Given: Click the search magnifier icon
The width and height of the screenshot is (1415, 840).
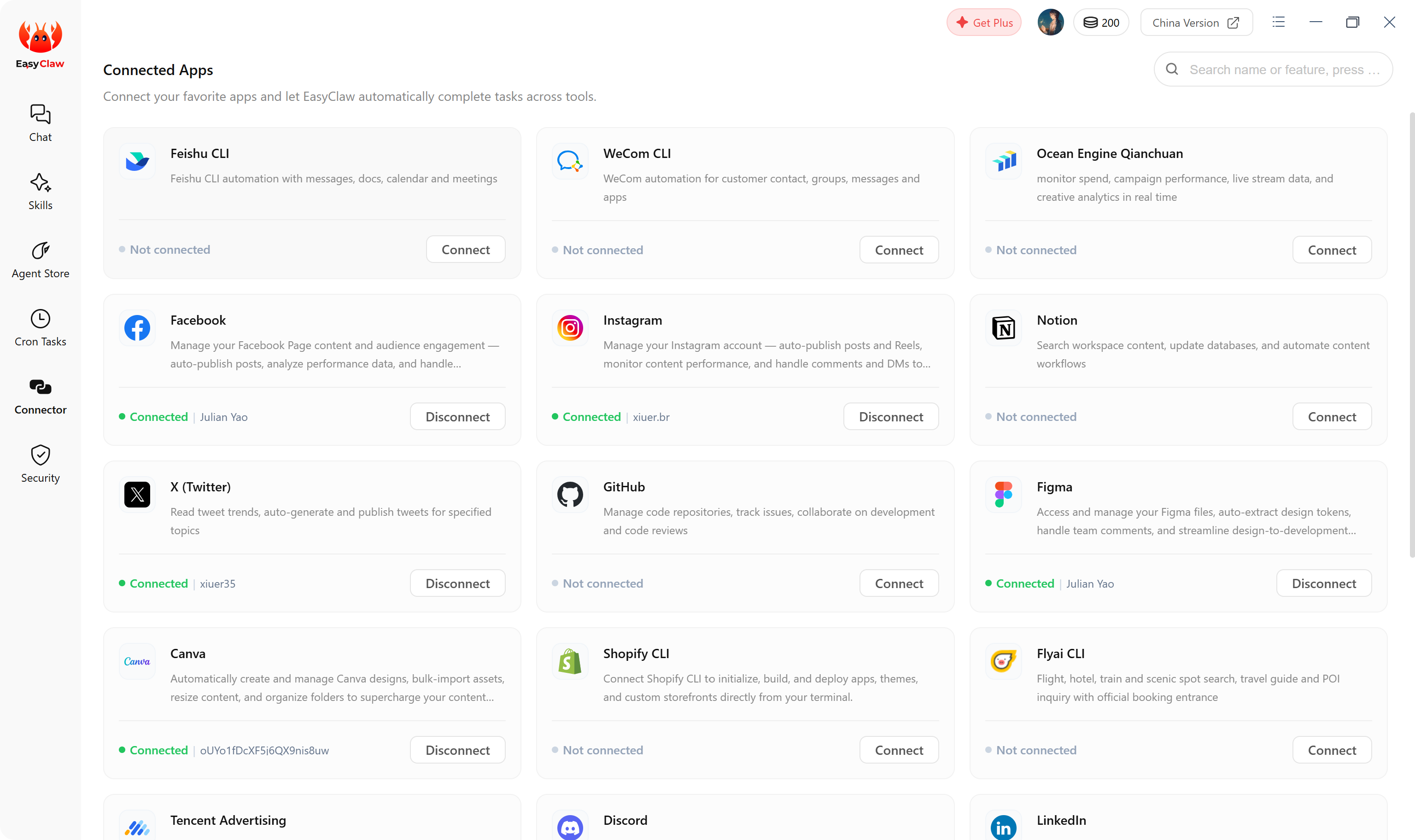Looking at the screenshot, I should click(1172, 69).
